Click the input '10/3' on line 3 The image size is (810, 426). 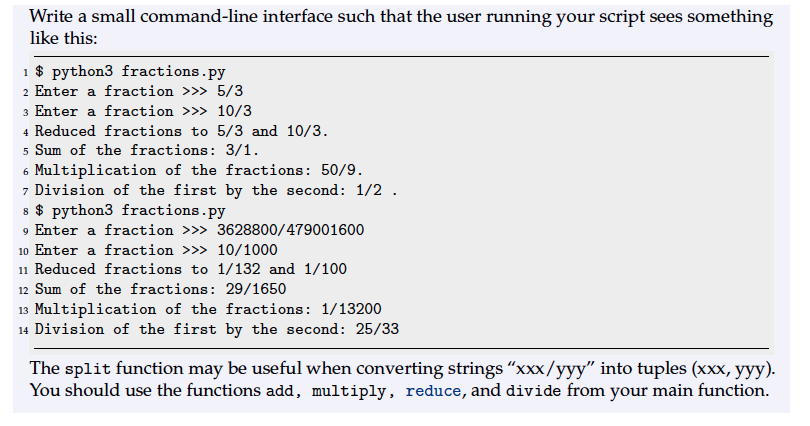pos(235,111)
